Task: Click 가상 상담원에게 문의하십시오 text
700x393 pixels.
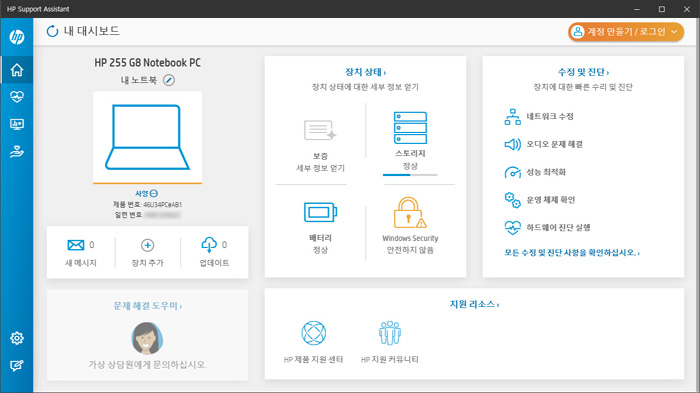Action: coord(147,365)
